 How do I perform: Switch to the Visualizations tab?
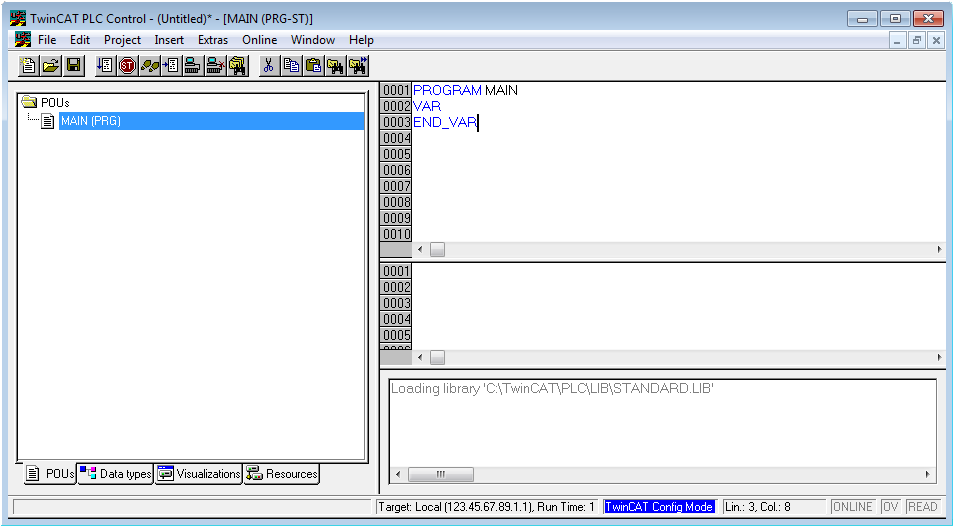tap(199, 474)
